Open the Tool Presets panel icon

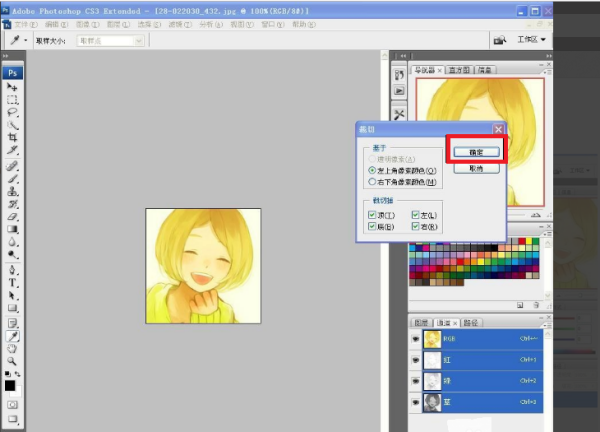tap(399, 114)
